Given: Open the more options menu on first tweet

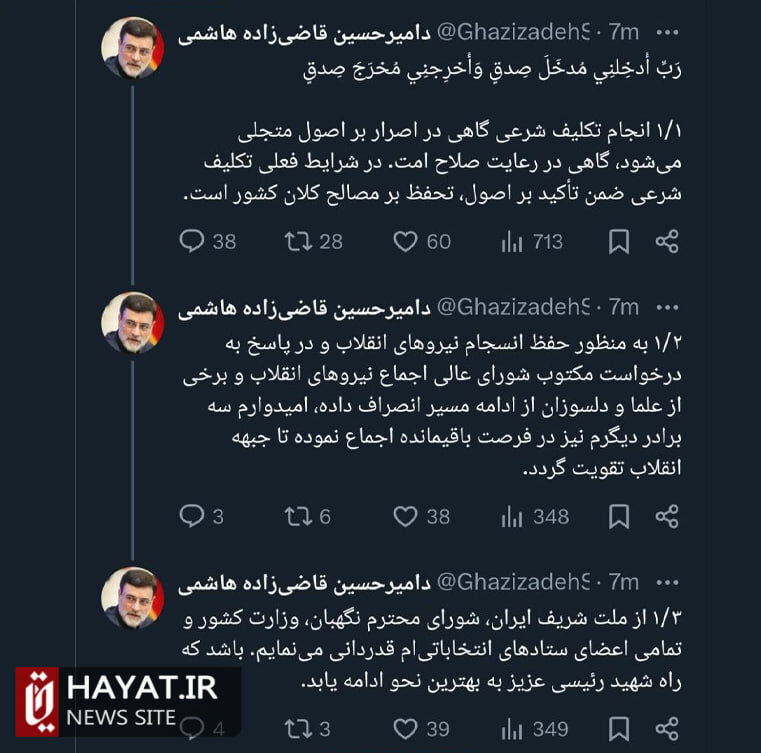Looking at the screenshot, I should [666, 33].
